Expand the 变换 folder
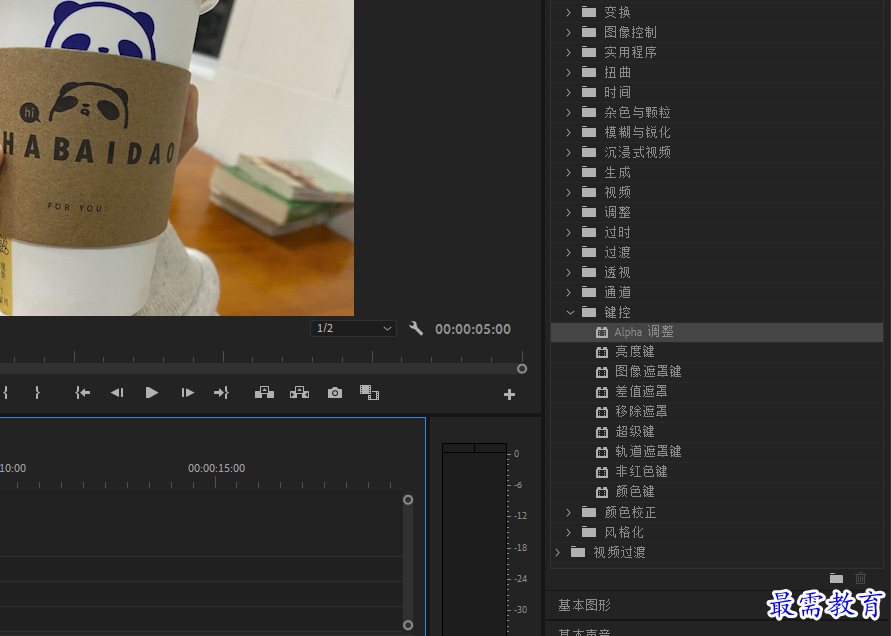891x636 pixels. pos(568,12)
